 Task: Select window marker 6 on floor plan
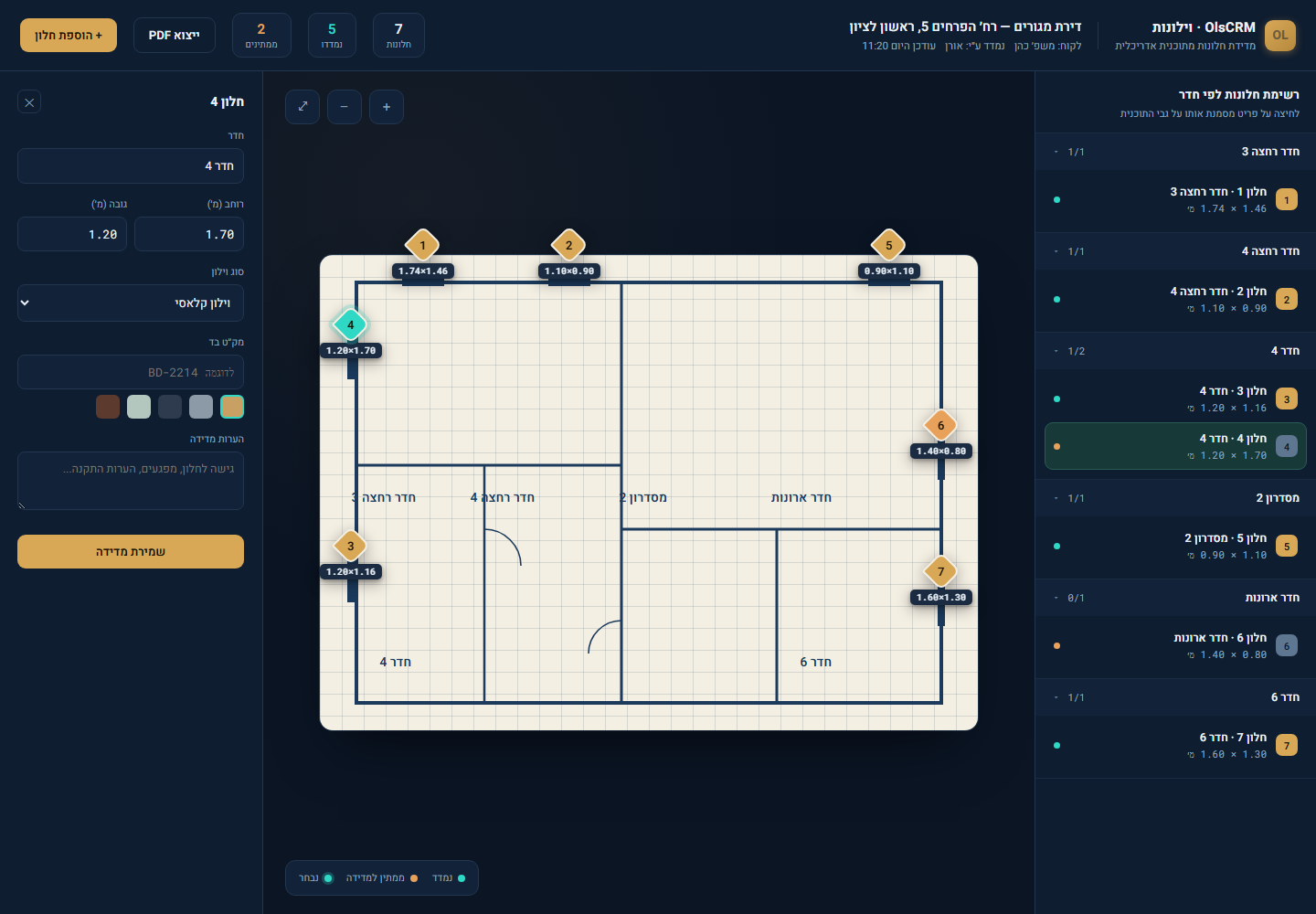(940, 425)
